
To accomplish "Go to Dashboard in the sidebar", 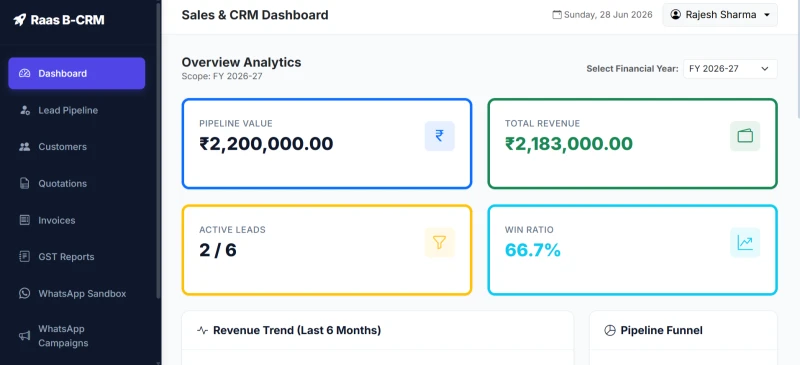I will (77, 74).
